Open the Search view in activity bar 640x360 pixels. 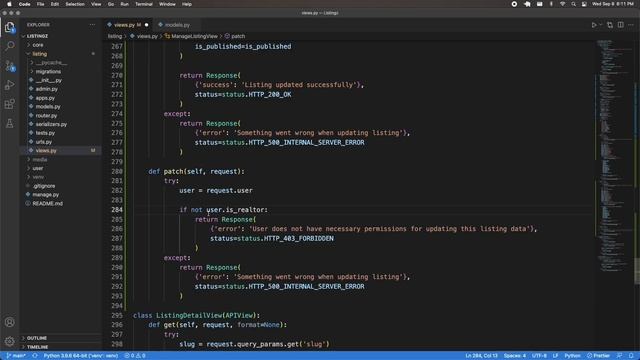point(10,46)
